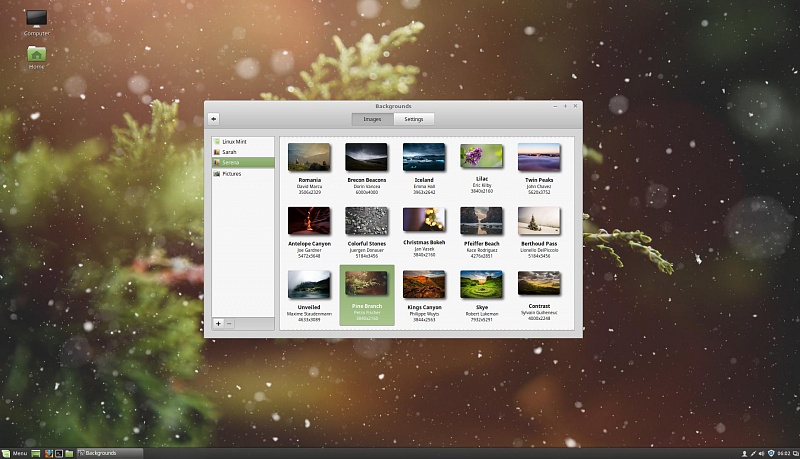The width and height of the screenshot is (800, 459).
Task: Select the Linux Mint folder
Action: pyautogui.click(x=236, y=142)
